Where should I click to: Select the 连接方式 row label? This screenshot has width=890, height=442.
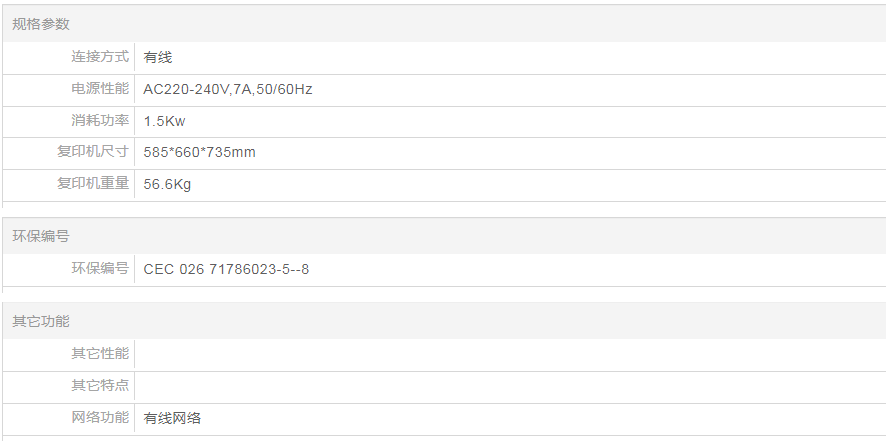(99, 57)
